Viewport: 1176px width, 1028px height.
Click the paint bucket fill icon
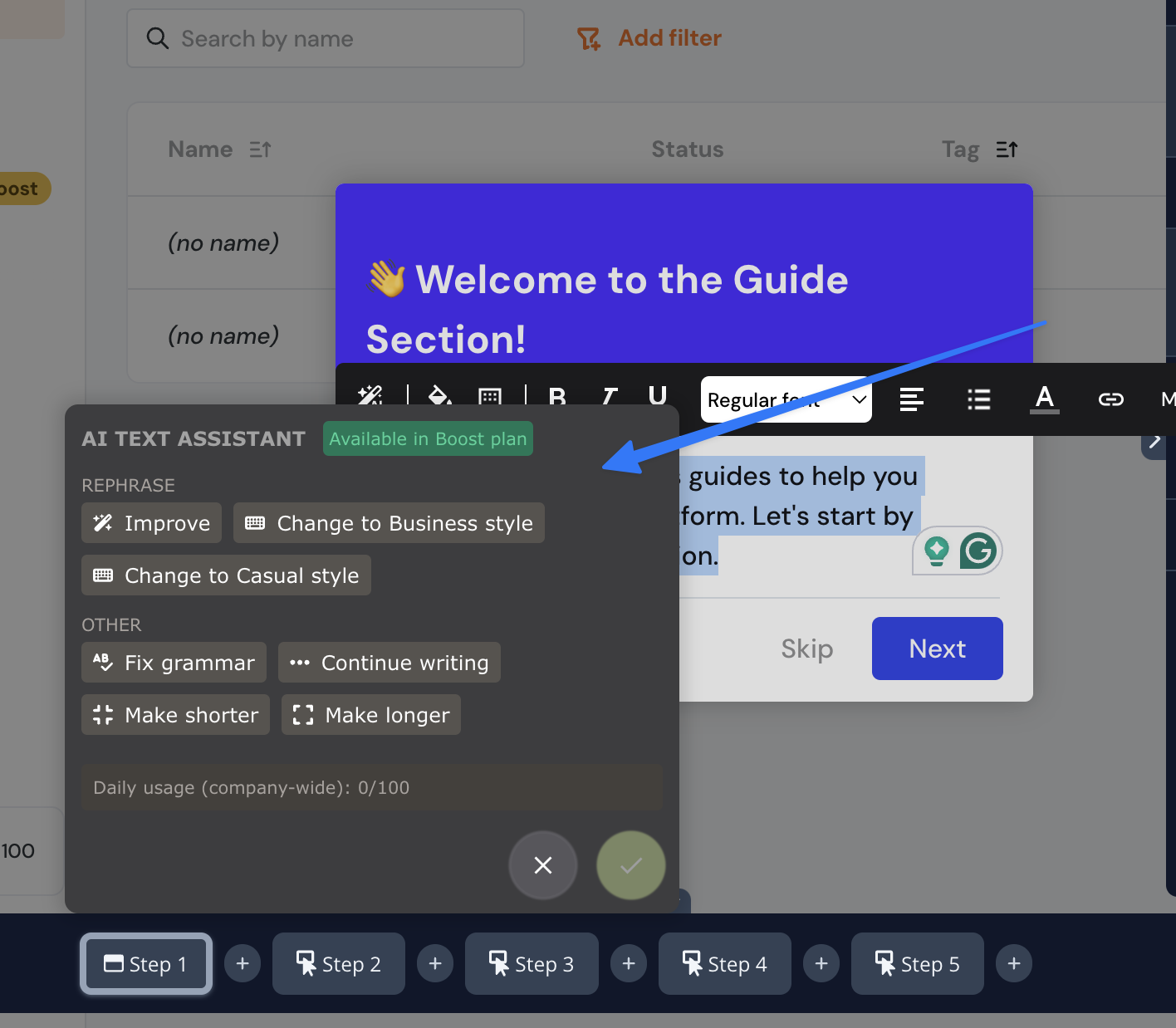(439, 395)
